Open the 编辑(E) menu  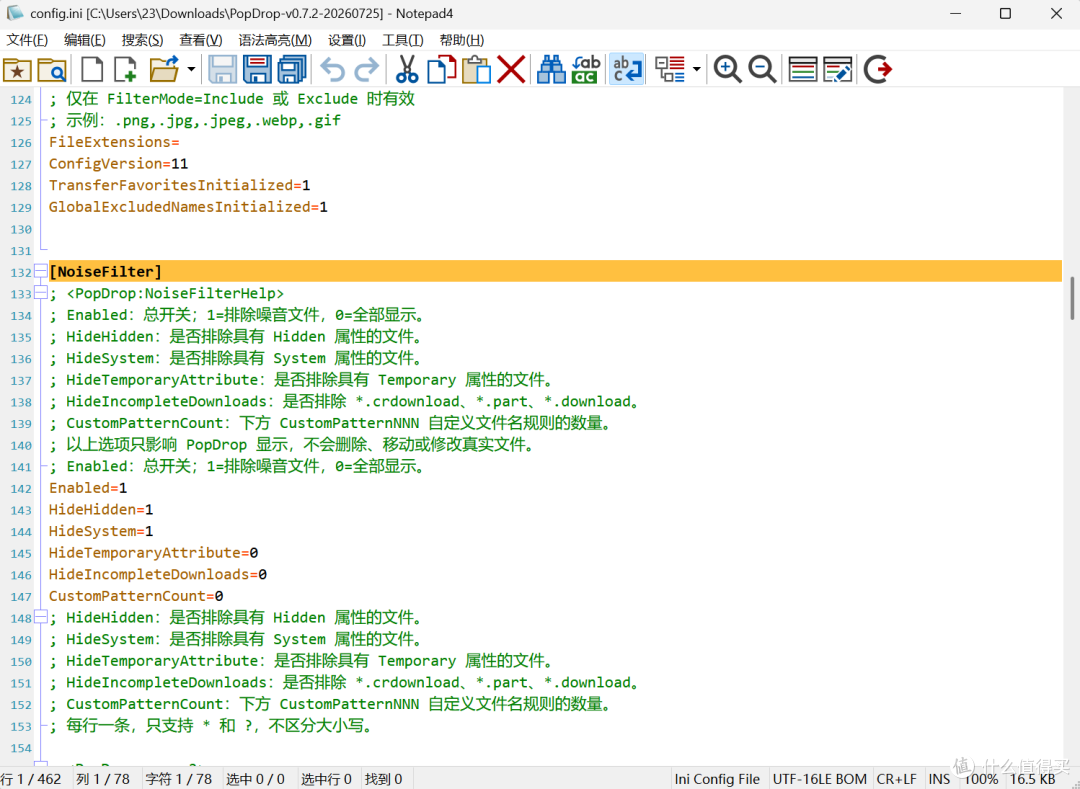[x=85, y=40]
